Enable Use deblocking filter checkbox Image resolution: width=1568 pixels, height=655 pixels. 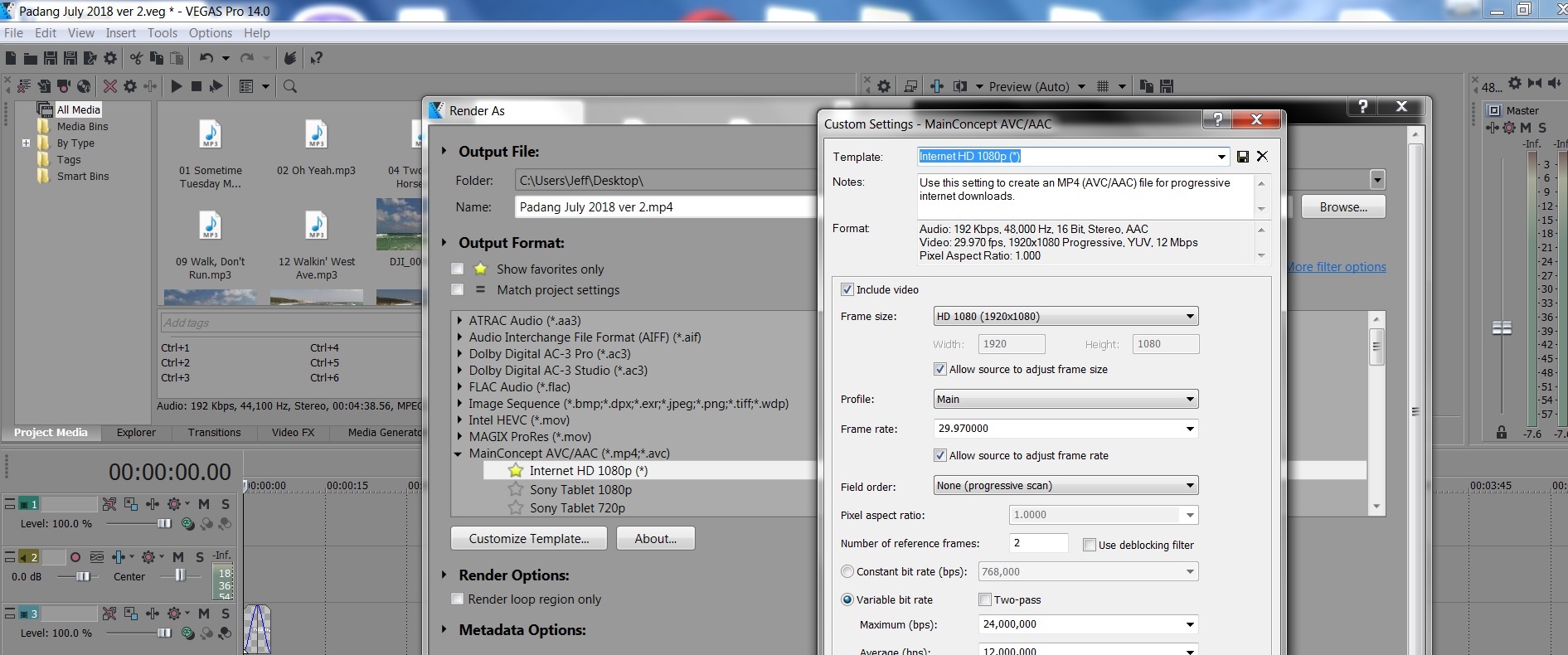(1090, 545)
